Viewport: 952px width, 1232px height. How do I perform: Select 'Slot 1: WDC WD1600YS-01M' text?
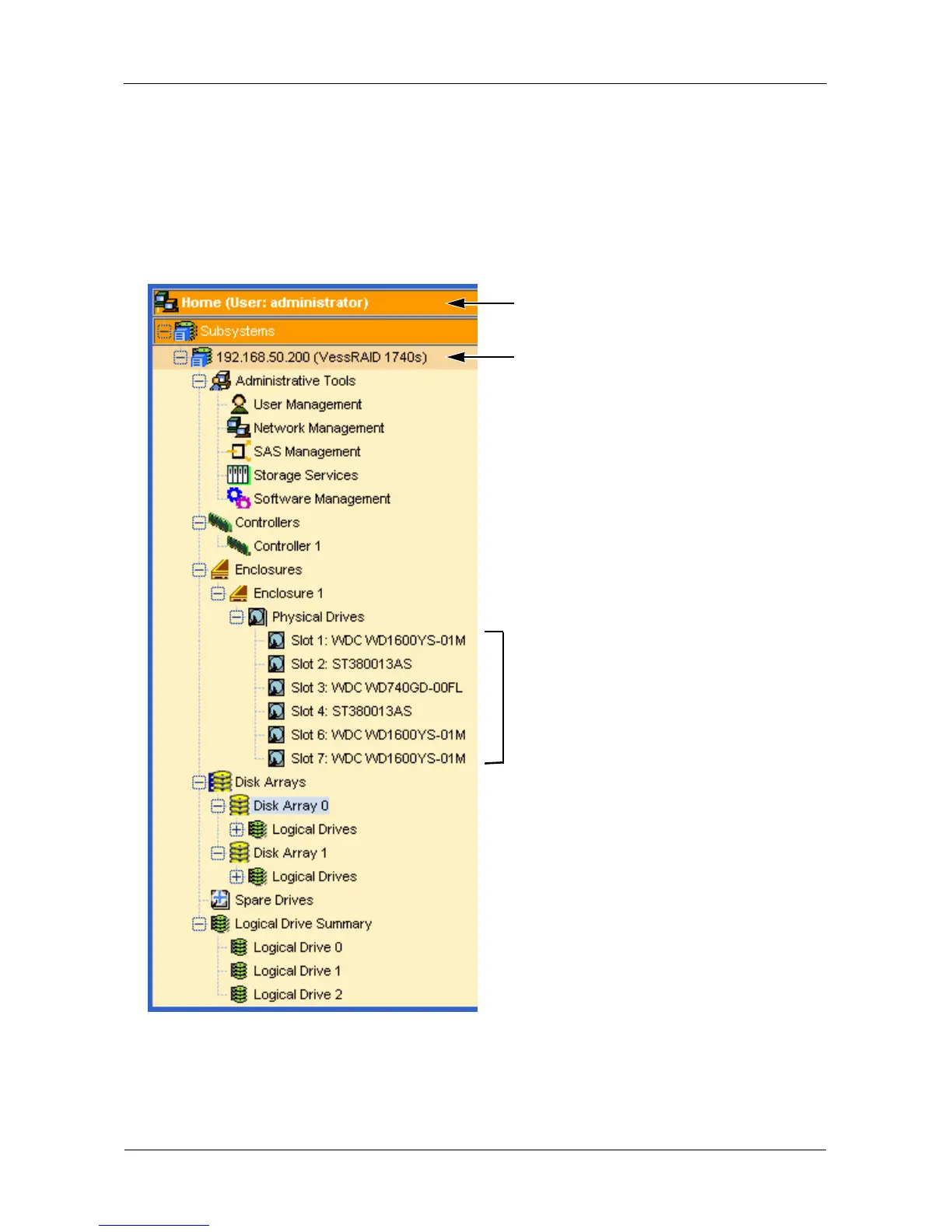tap(379, 641)
